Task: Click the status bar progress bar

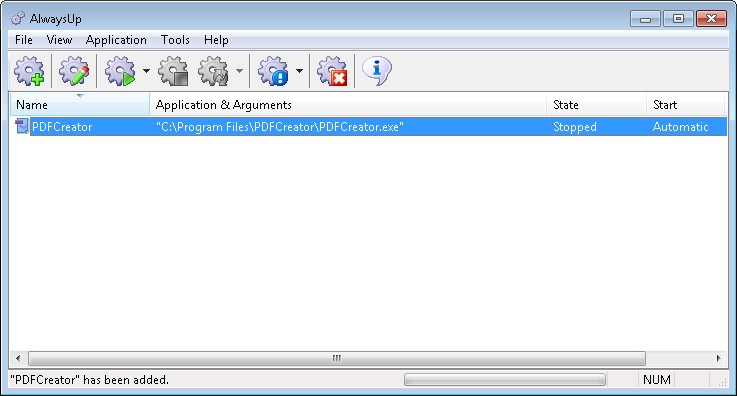Action: pos(505,380)
